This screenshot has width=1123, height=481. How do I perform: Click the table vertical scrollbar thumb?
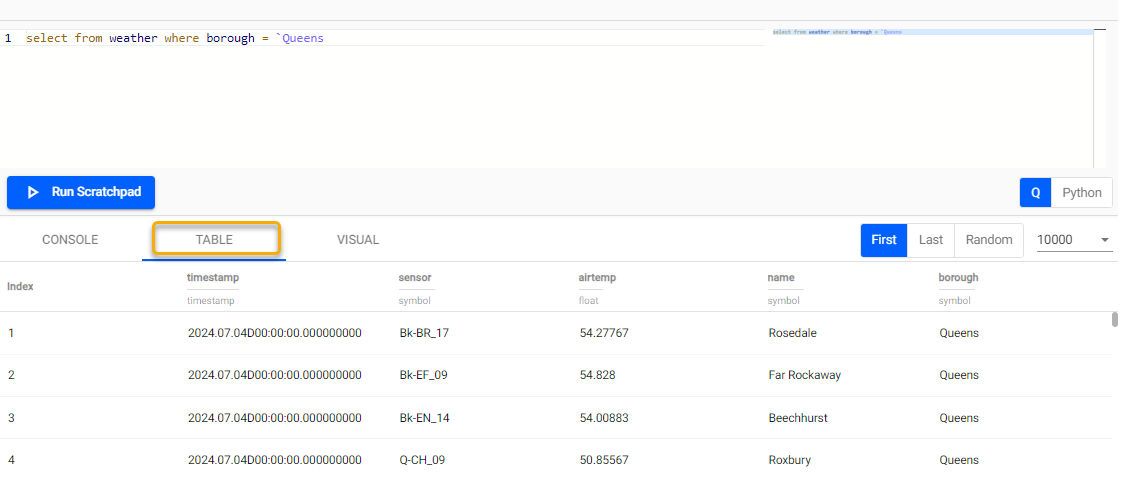1114,319
